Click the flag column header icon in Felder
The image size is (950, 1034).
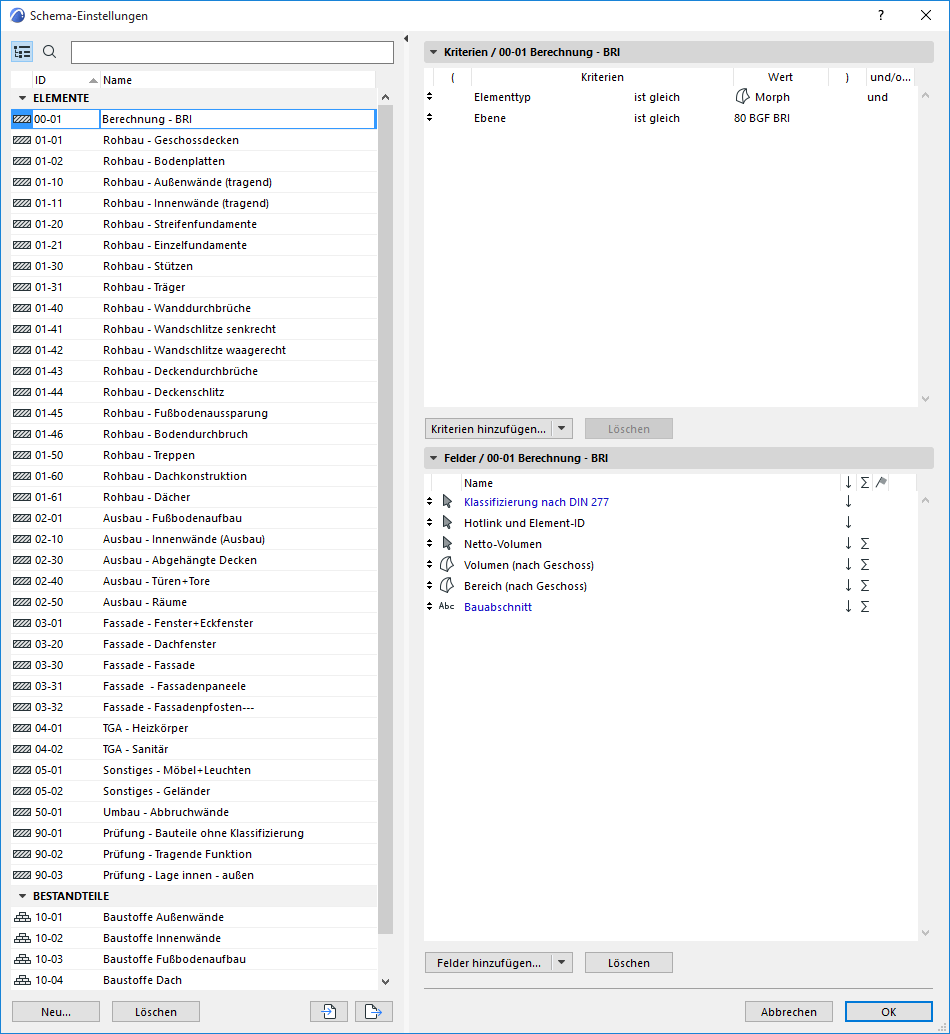click(x=881, y=483)
